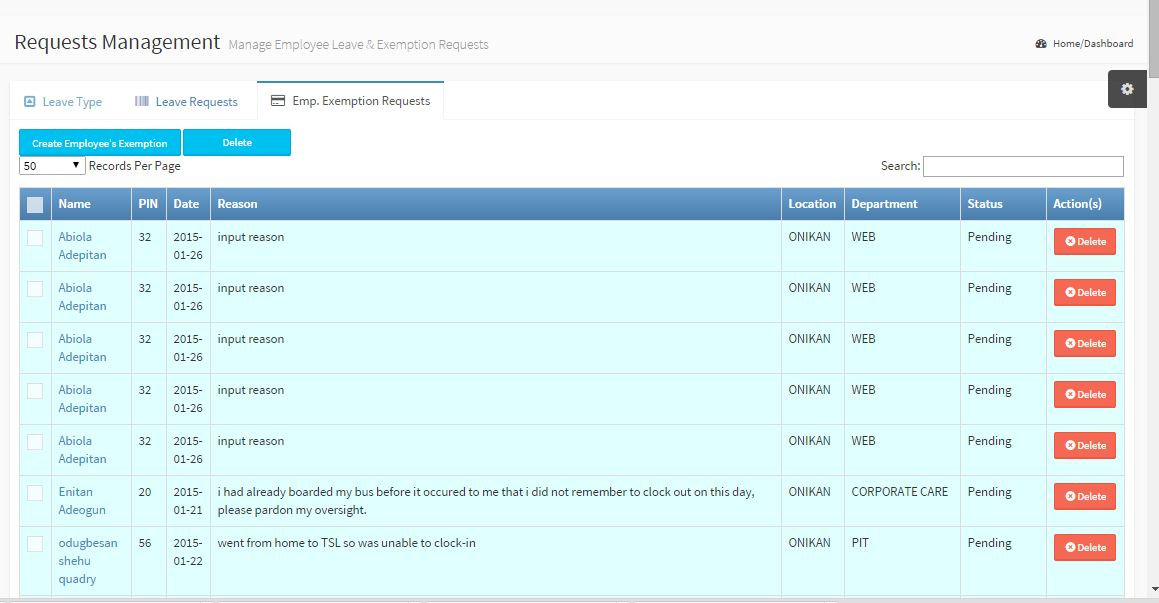The image size is (1159, 603).
Task: Click the Home/Dashboard icon
Action: pos(1041,44)
